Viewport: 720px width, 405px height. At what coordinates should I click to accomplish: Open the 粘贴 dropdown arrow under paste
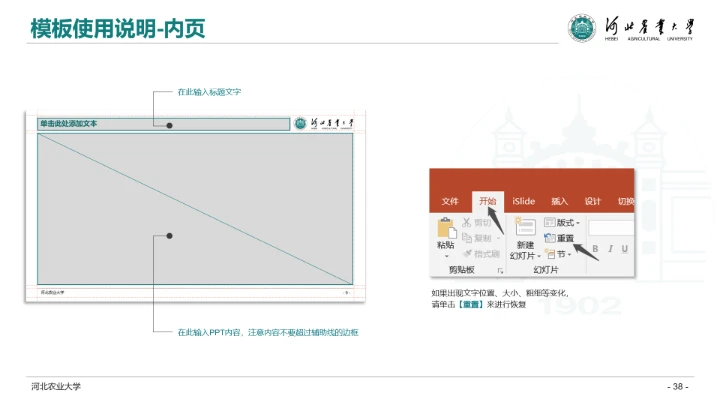tap(446, 256)
